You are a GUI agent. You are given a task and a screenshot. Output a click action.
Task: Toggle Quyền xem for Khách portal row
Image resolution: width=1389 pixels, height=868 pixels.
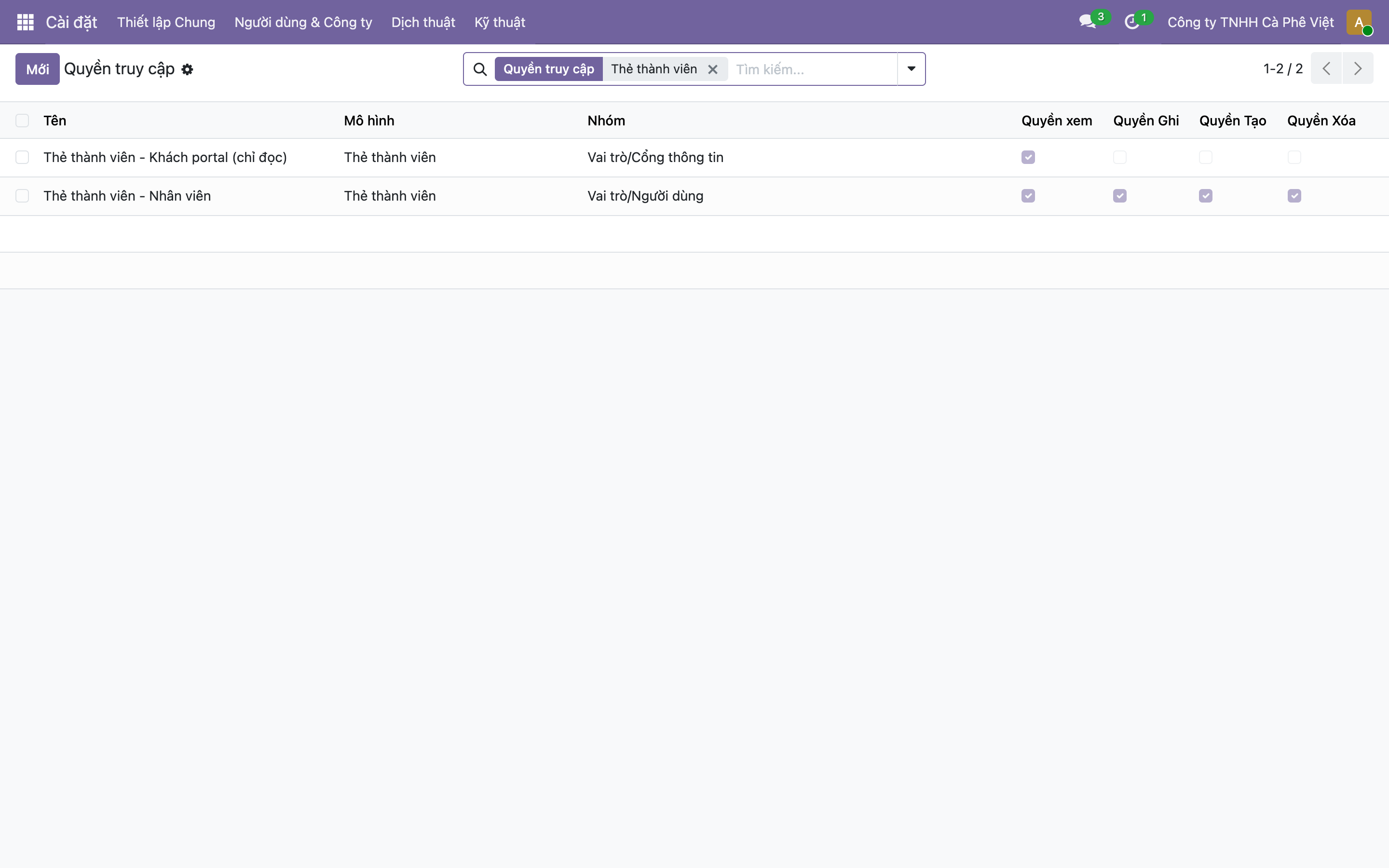coord(1028,157)
